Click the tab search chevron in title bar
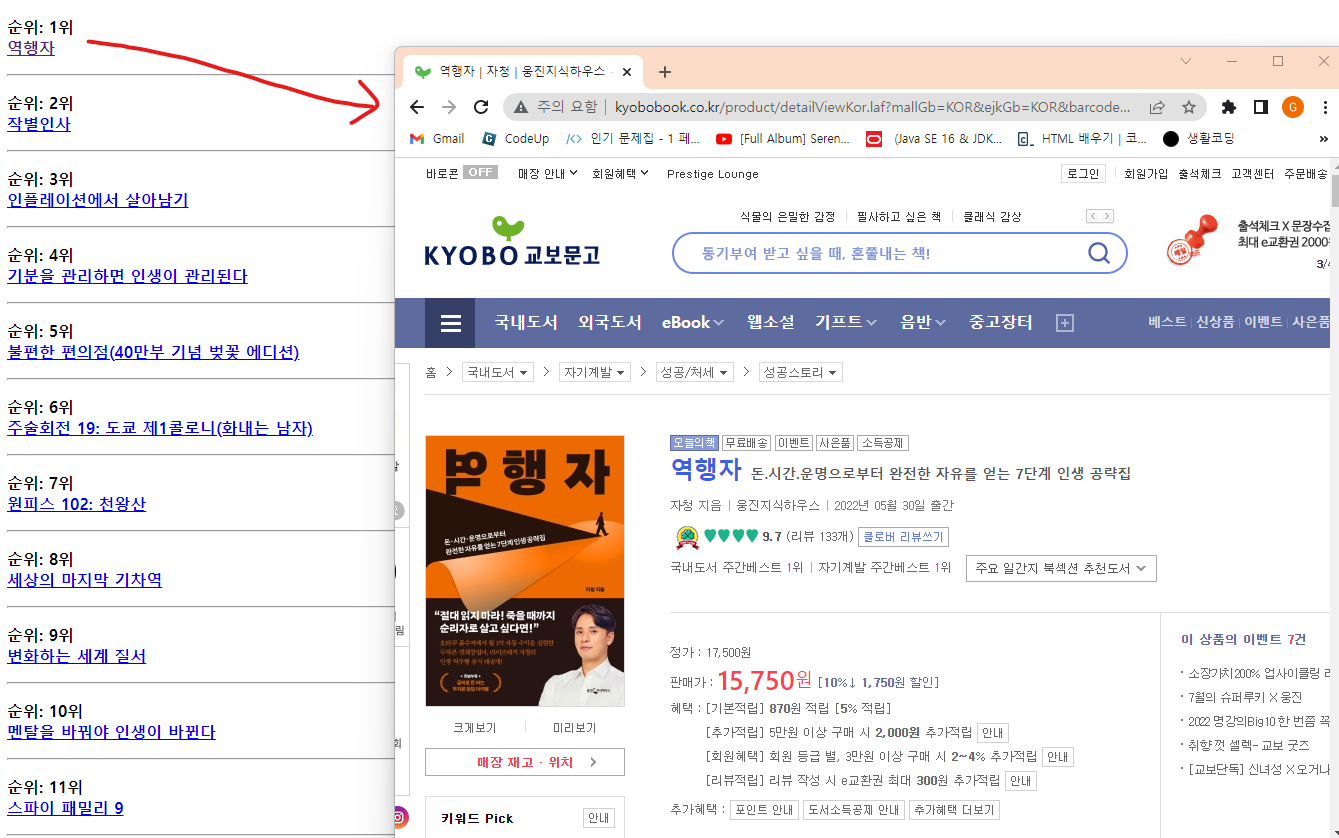 coord(1186,61)
